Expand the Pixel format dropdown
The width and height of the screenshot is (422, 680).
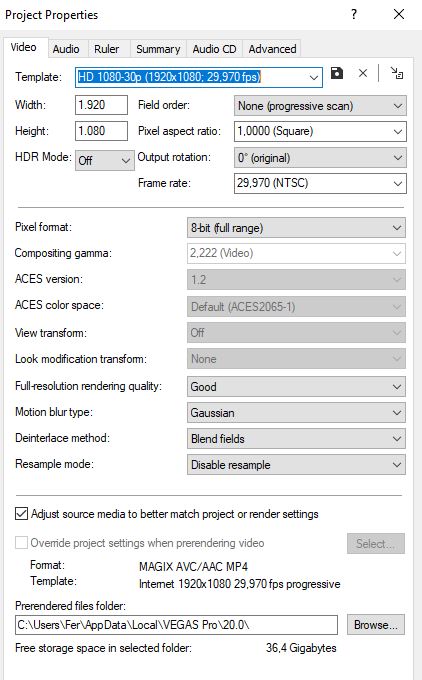pos(296,228)
